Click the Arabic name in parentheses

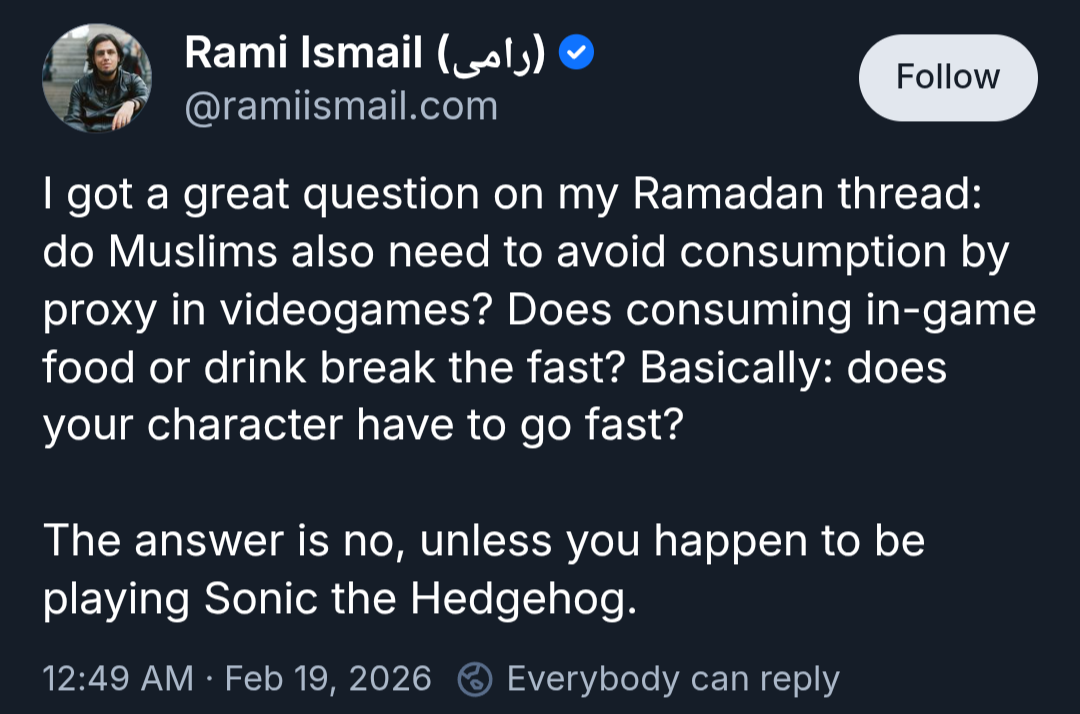point(491,54)
